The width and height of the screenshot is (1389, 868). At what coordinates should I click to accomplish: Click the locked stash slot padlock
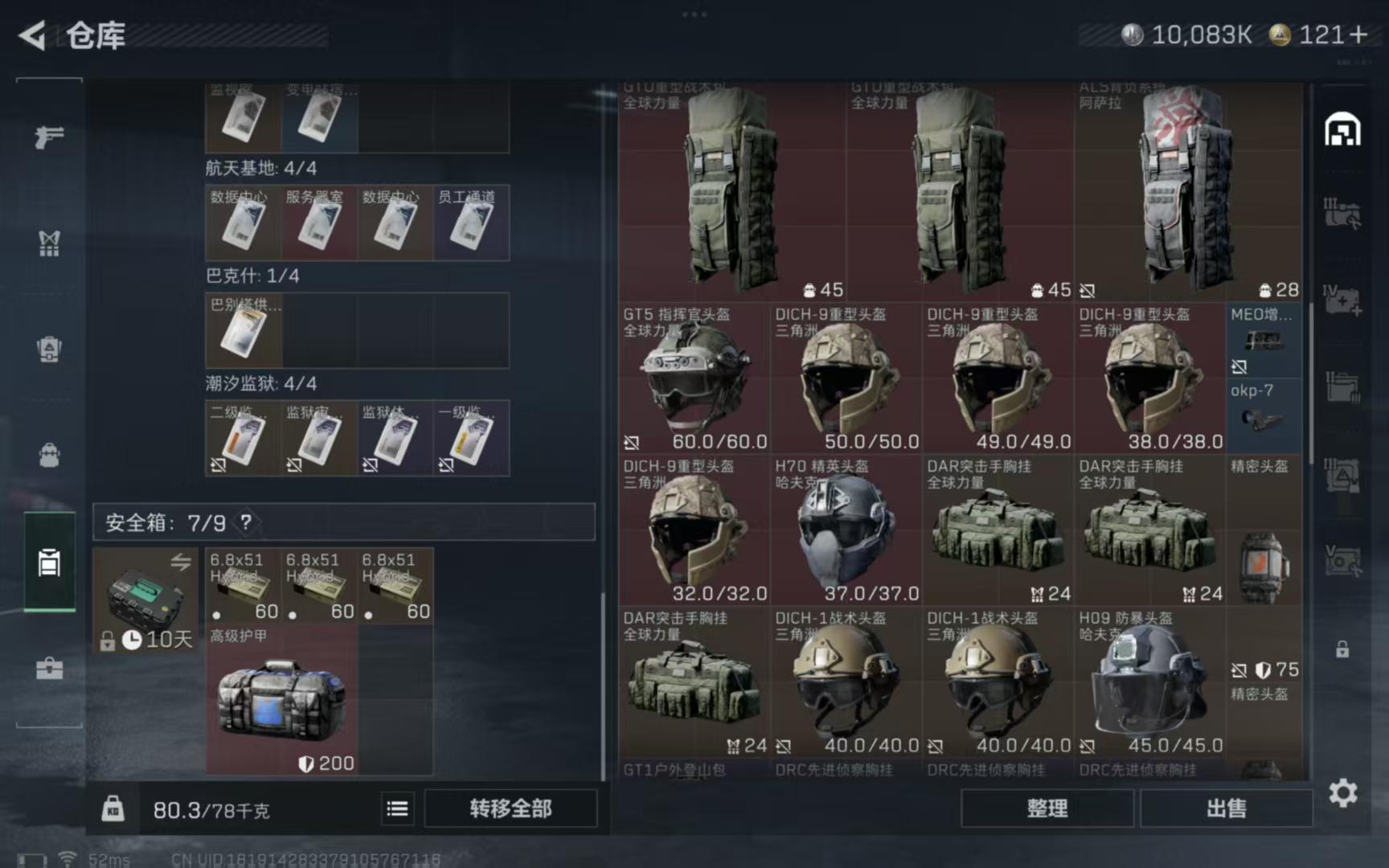point(1342,649)
